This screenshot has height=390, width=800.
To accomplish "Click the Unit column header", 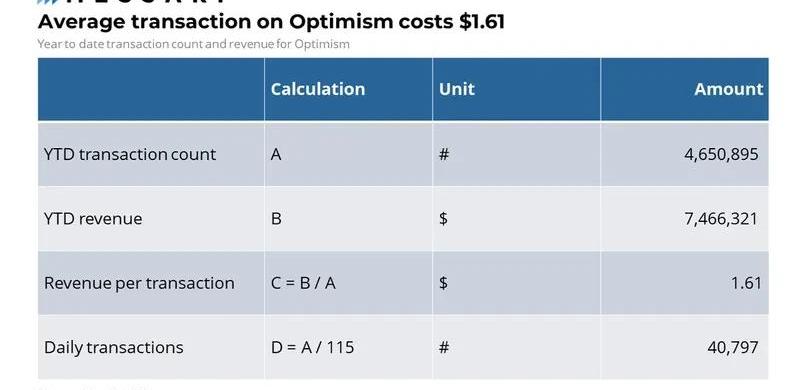I will [457, 89].
